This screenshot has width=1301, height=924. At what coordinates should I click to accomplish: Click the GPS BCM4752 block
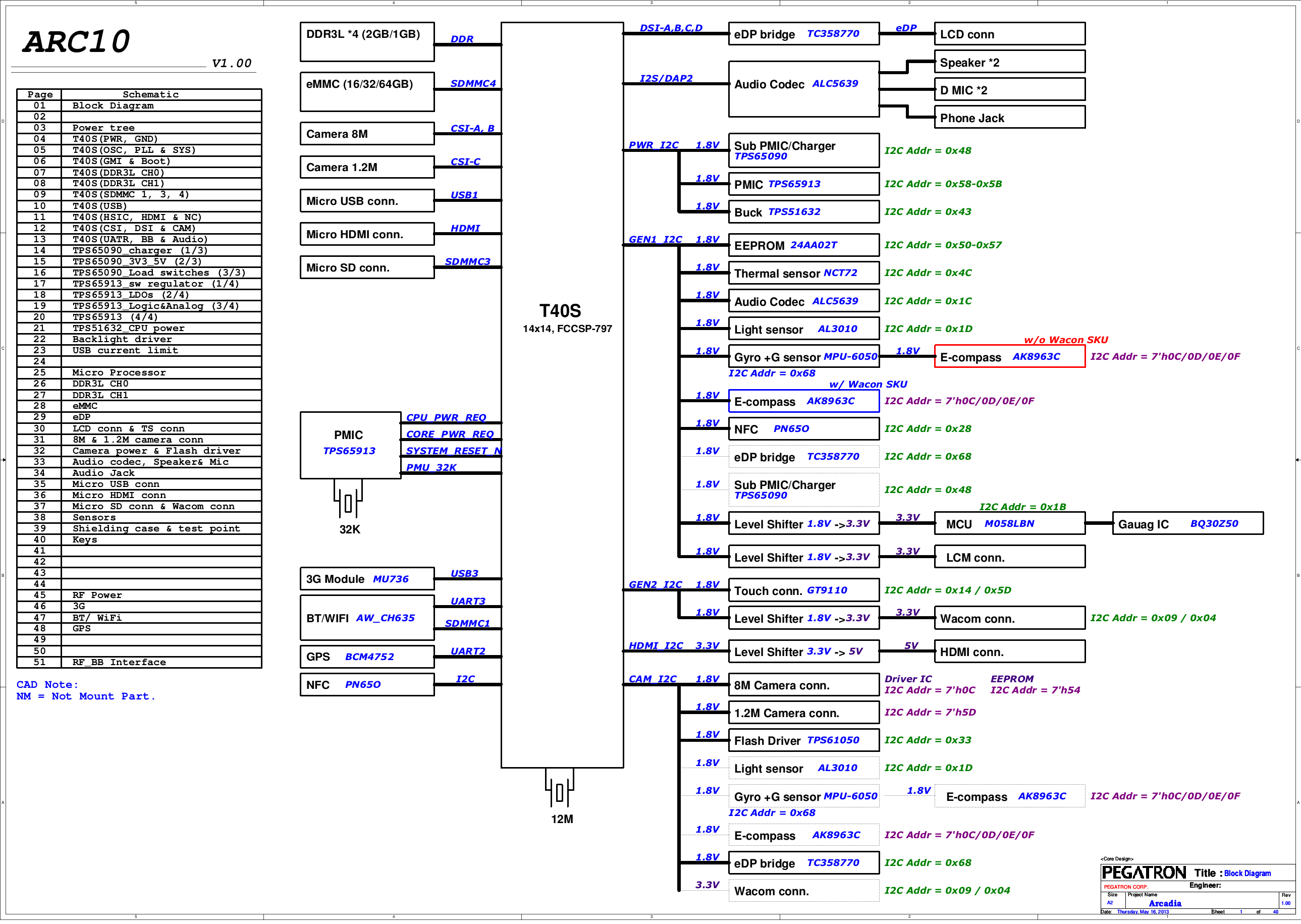367,657
